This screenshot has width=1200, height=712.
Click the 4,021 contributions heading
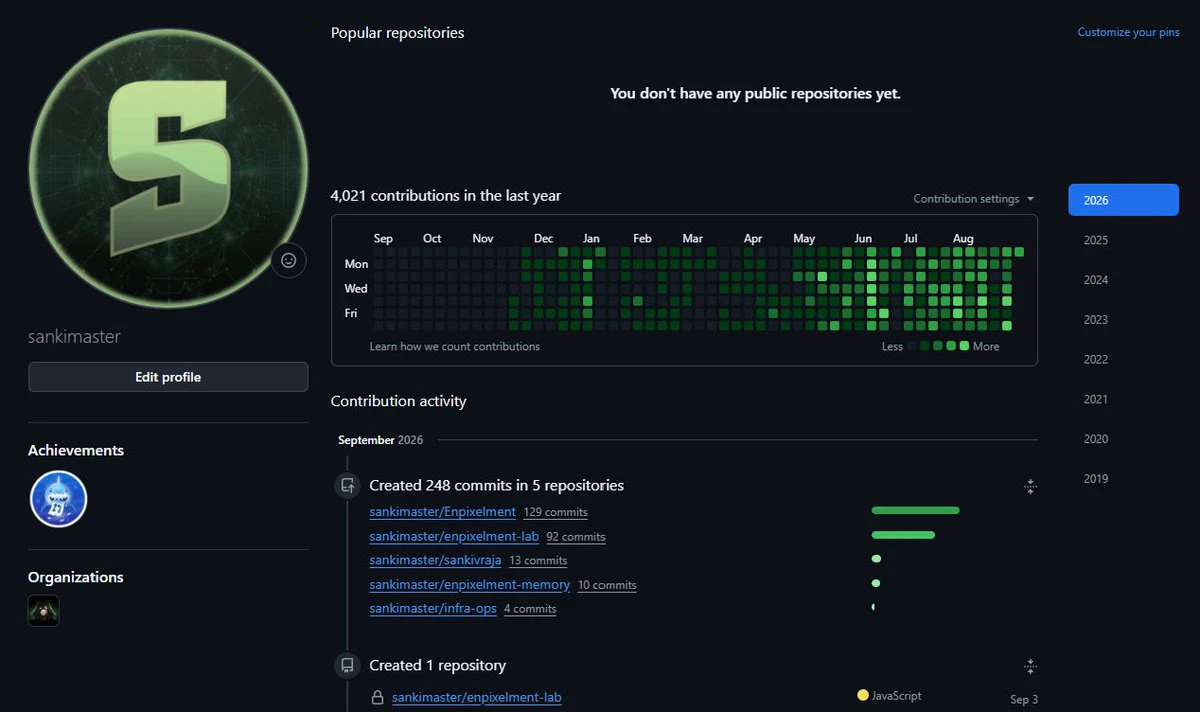tap(446, 196)
